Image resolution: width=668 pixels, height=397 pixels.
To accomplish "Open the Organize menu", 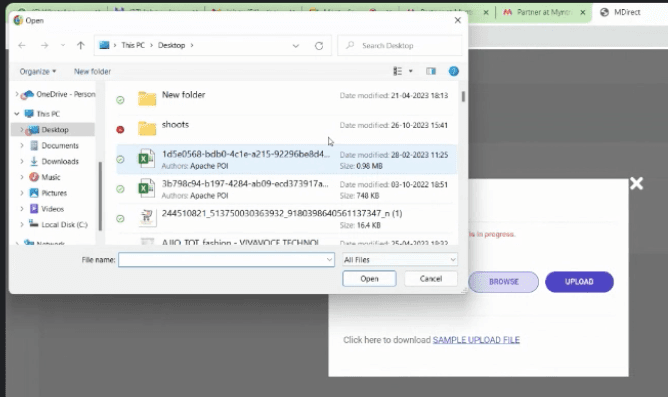I will pyautogui.click(x=37, y=71).
